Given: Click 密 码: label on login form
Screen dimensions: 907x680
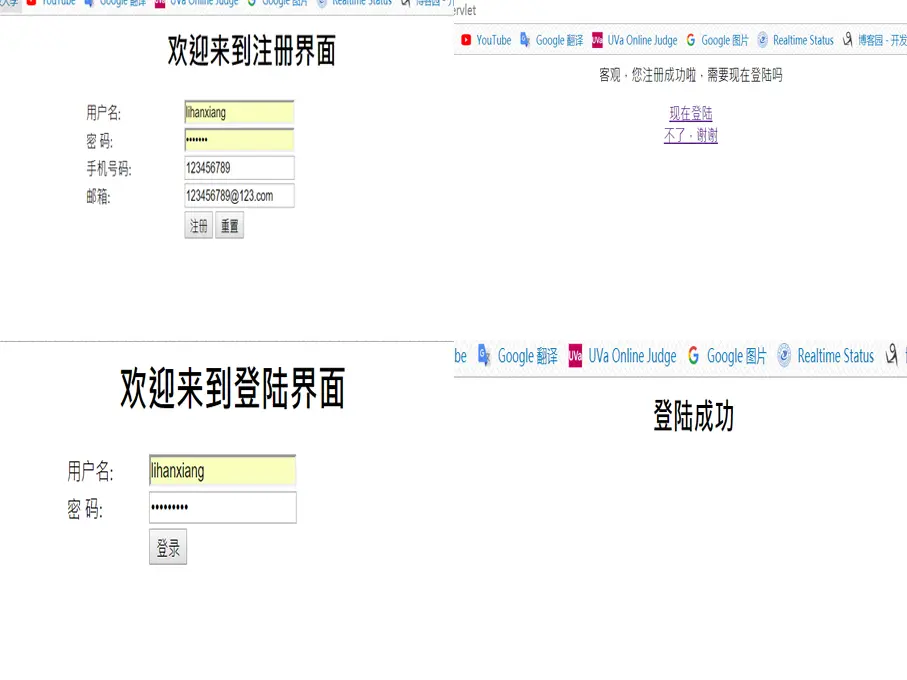Looking at the screenshot, I should click(85, 509).
